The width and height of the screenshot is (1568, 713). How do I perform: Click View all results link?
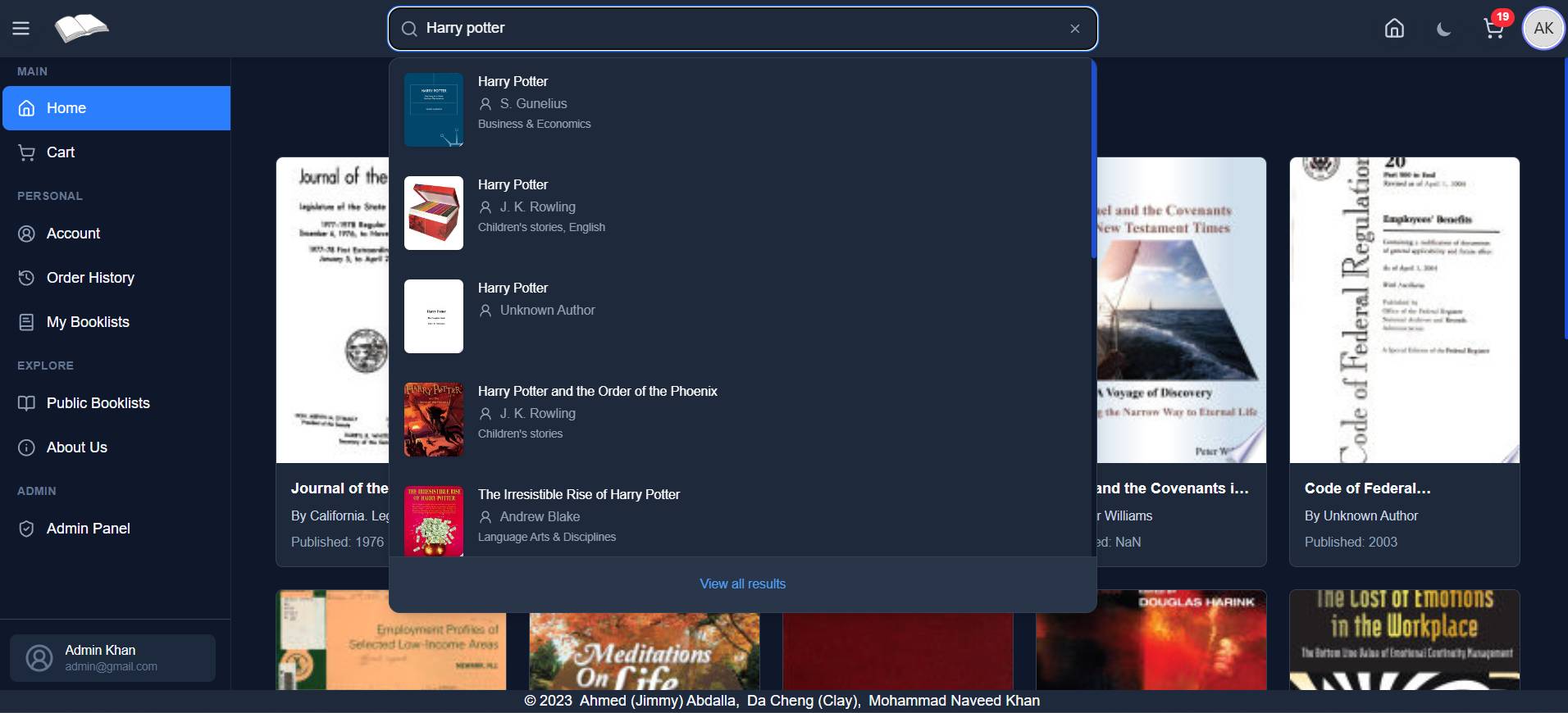tap(742, 584)
